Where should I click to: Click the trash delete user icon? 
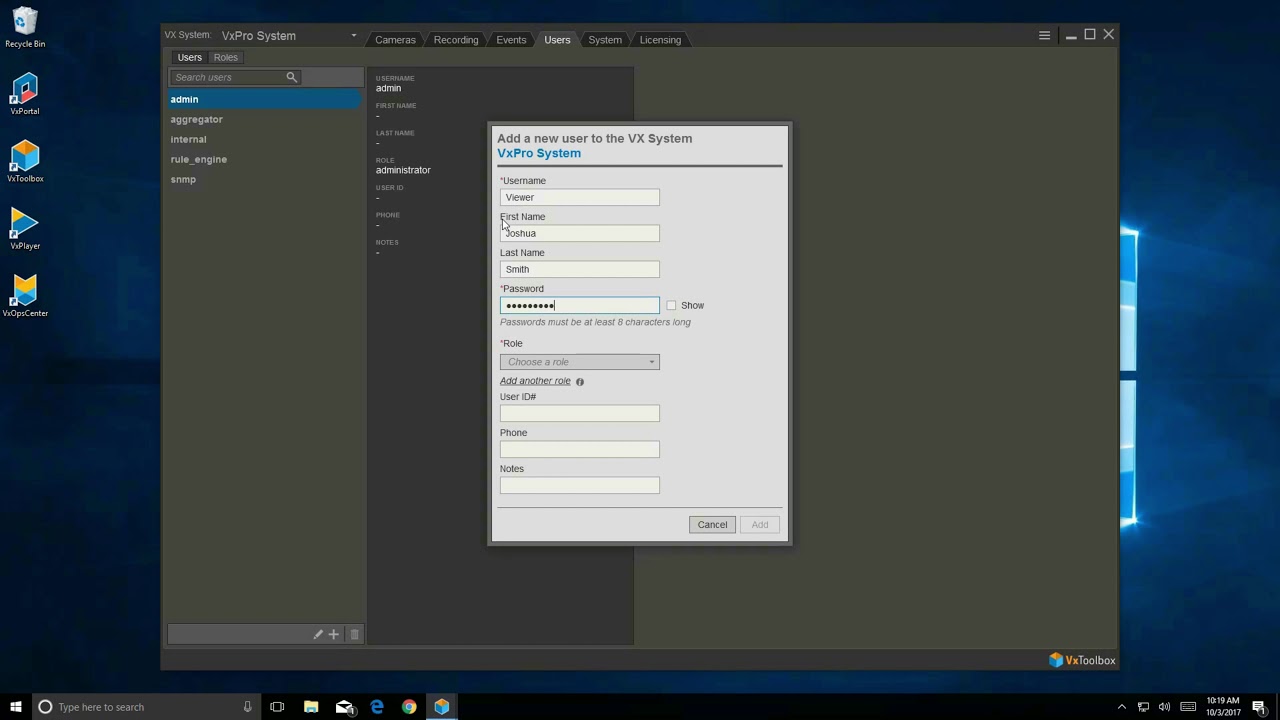[x=354, y=634]
